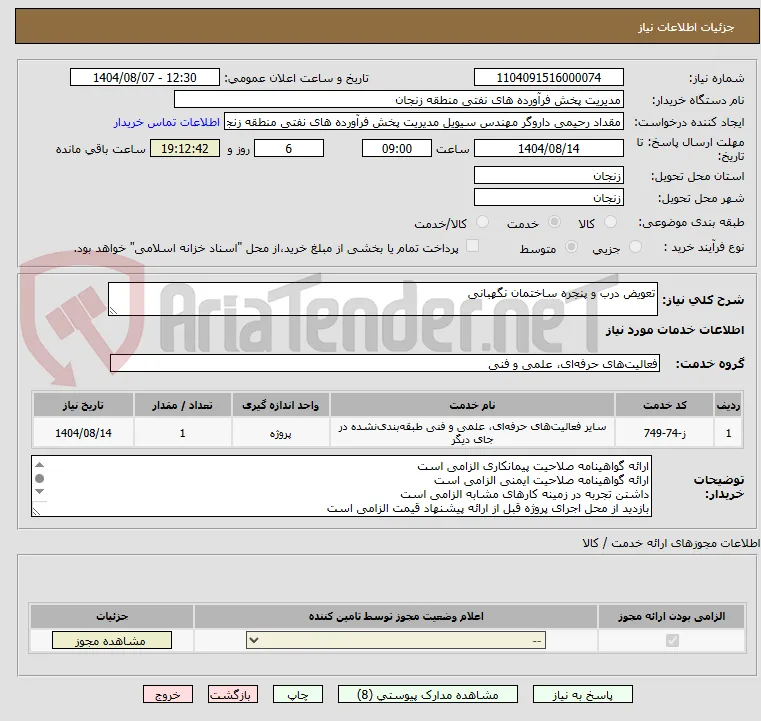Click the remaining time field 19:12:42
The height and width of the screenshot is (721, 761).
click(x=185, y=148)
